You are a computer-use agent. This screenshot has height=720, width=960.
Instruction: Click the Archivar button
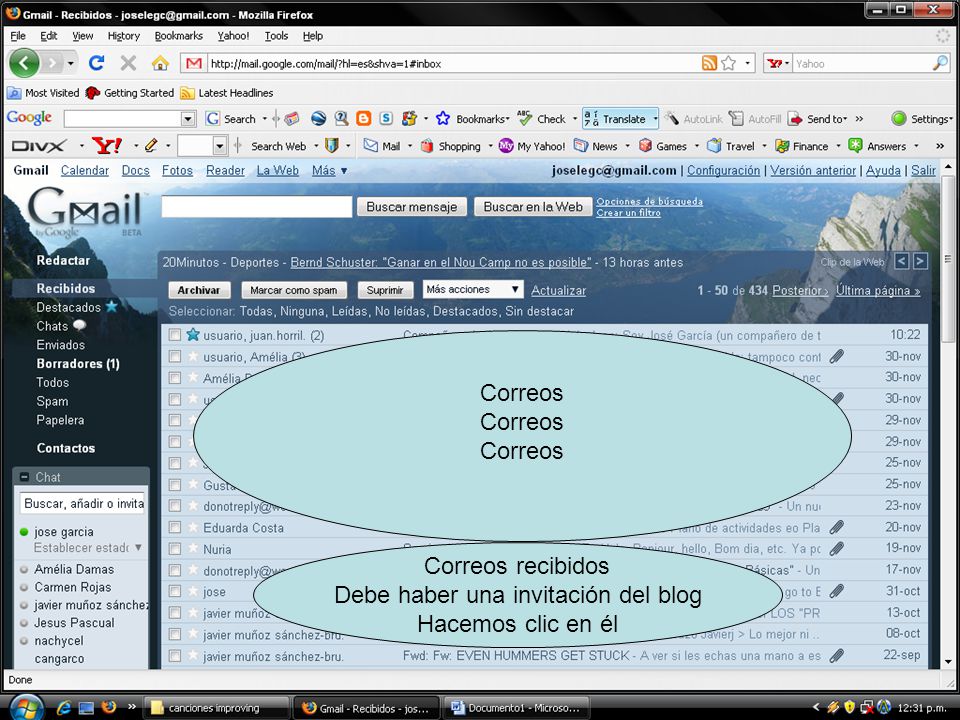[x=199, y=290]
